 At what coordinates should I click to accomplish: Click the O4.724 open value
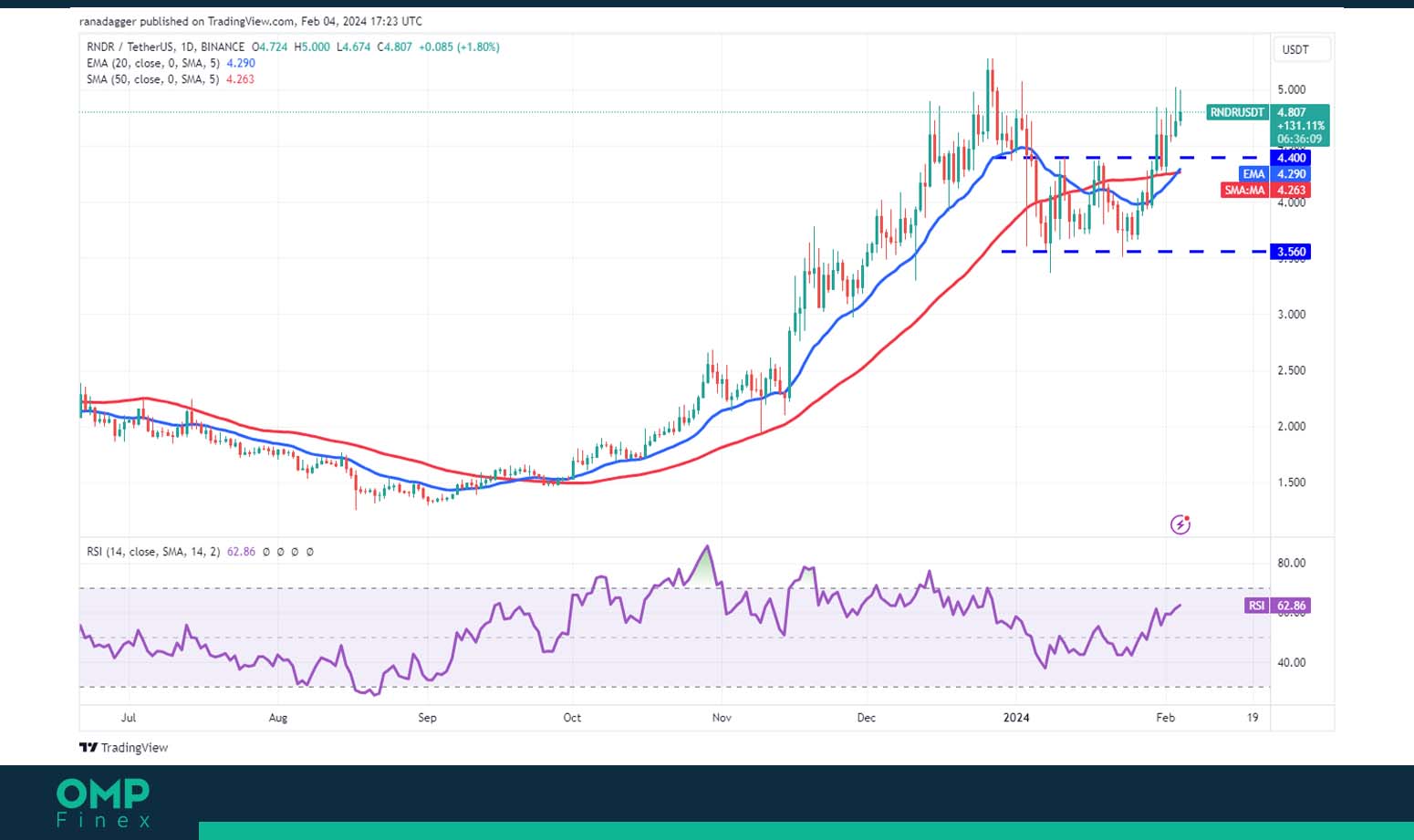click(270, 47)
